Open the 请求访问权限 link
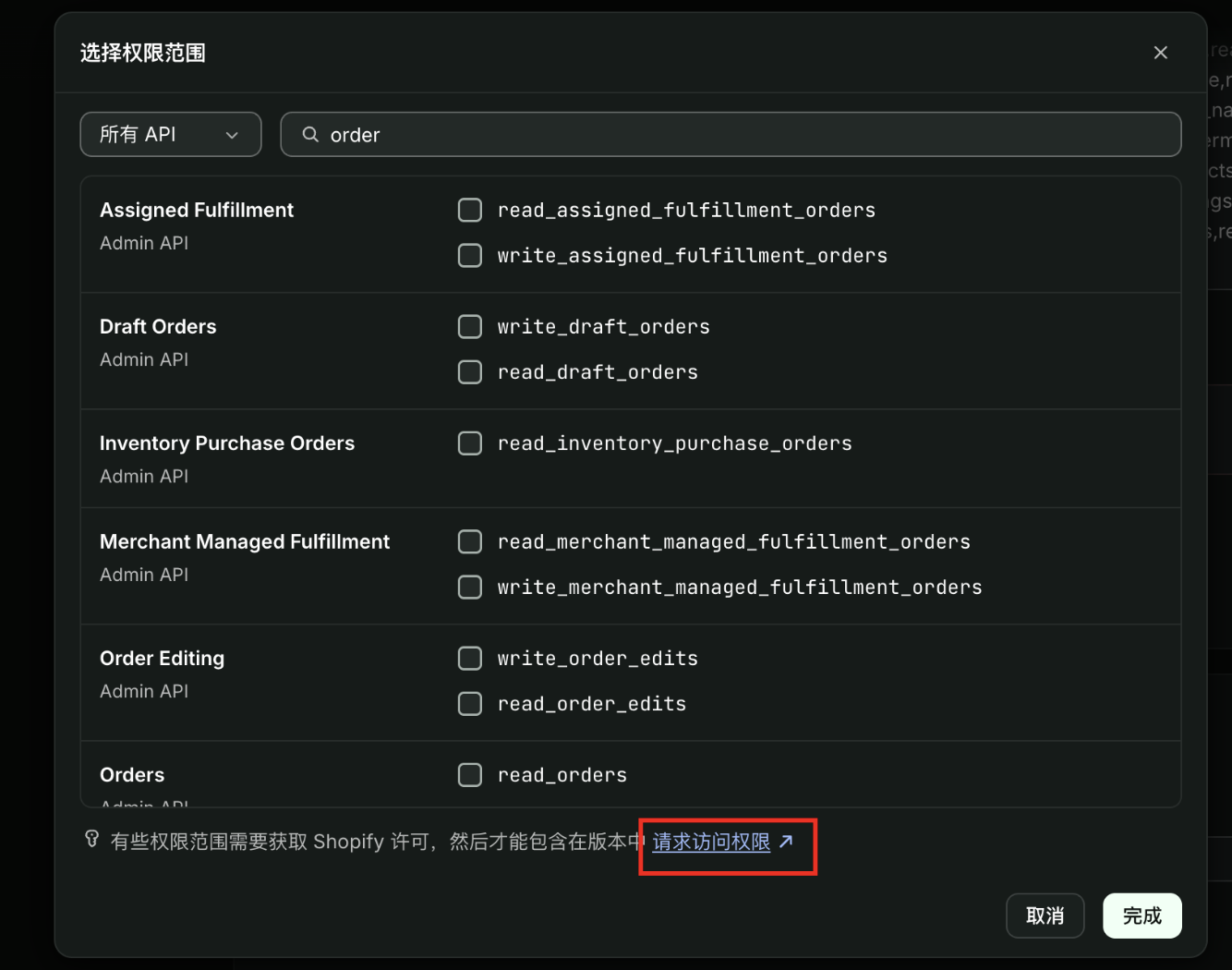1232x970 pixels. pos(711,842)
